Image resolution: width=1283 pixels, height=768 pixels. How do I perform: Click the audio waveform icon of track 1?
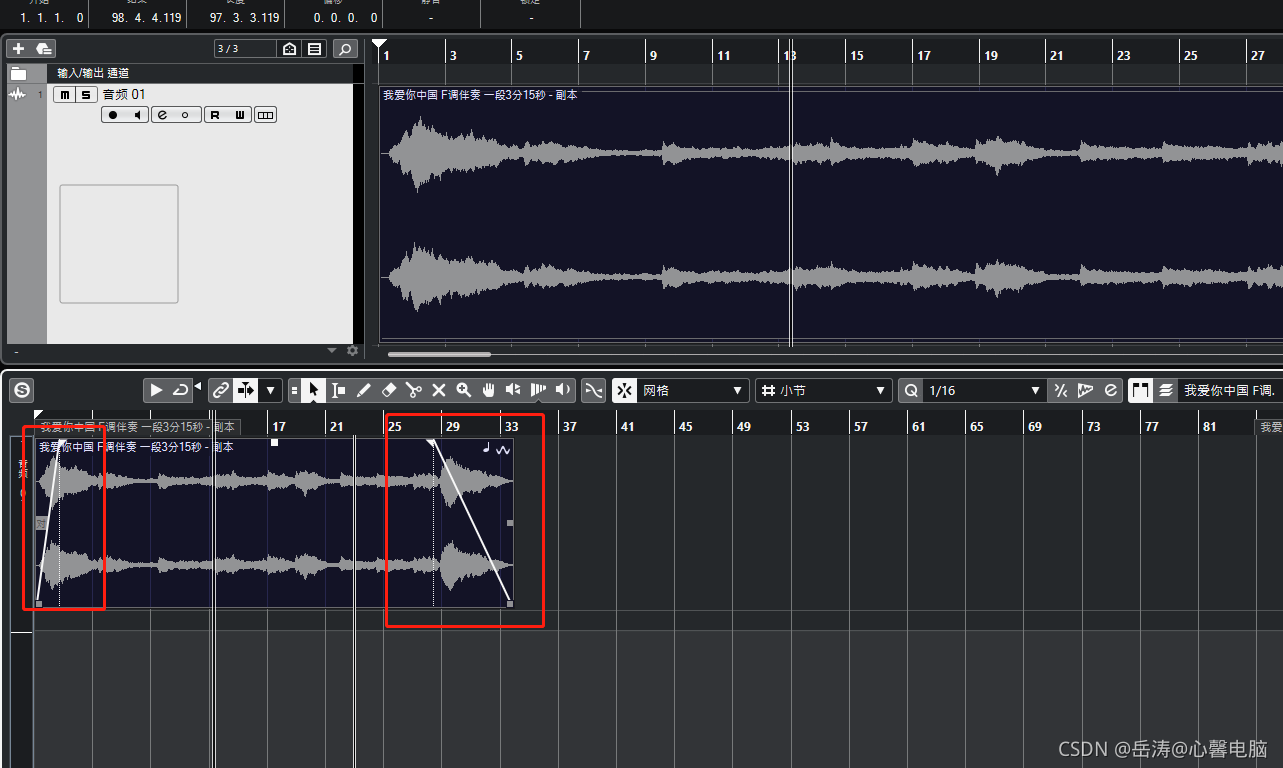click(17, 95)
